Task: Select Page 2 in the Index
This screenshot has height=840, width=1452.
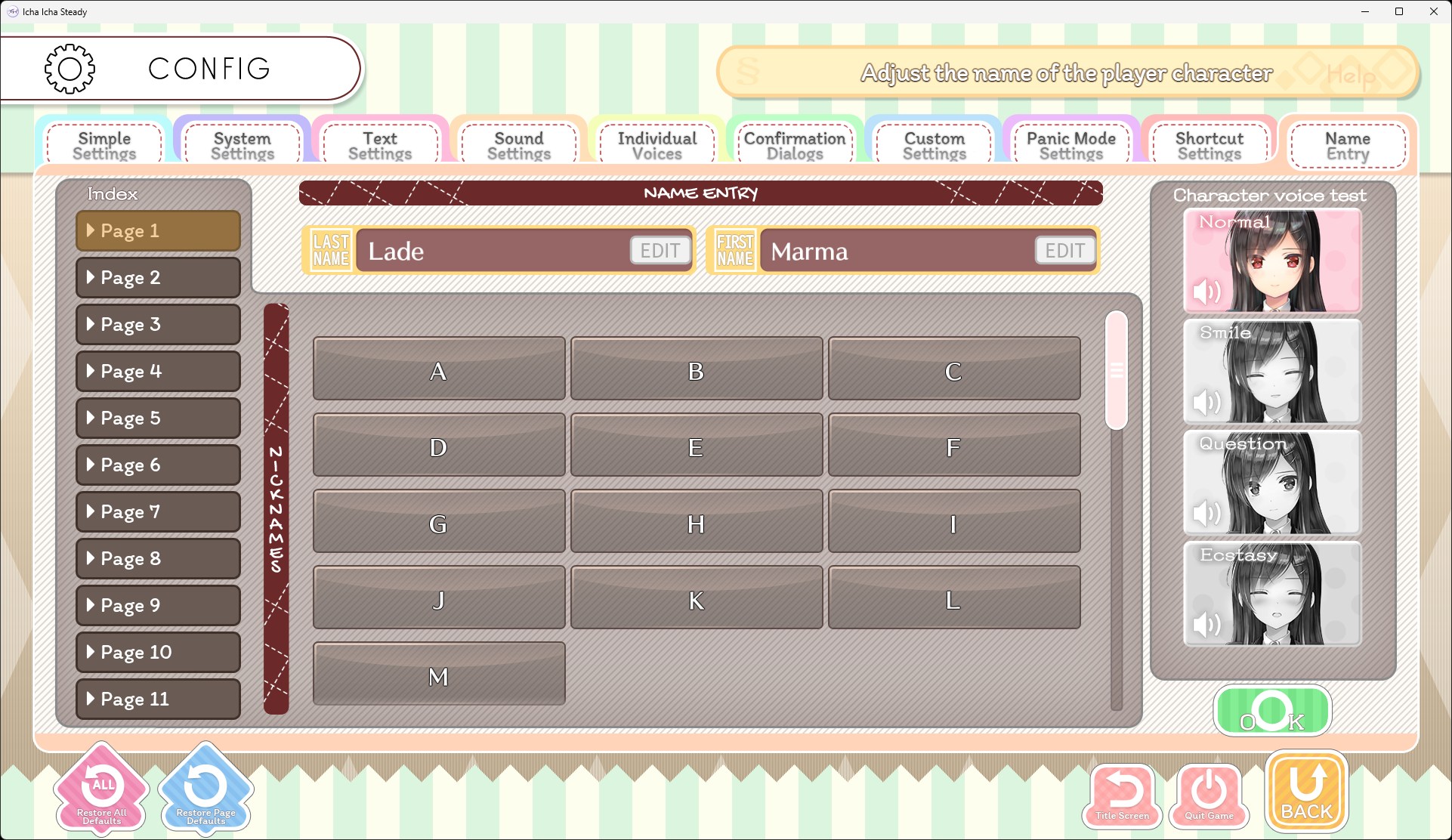Action: pyautogui.click(x=158, y=278)
